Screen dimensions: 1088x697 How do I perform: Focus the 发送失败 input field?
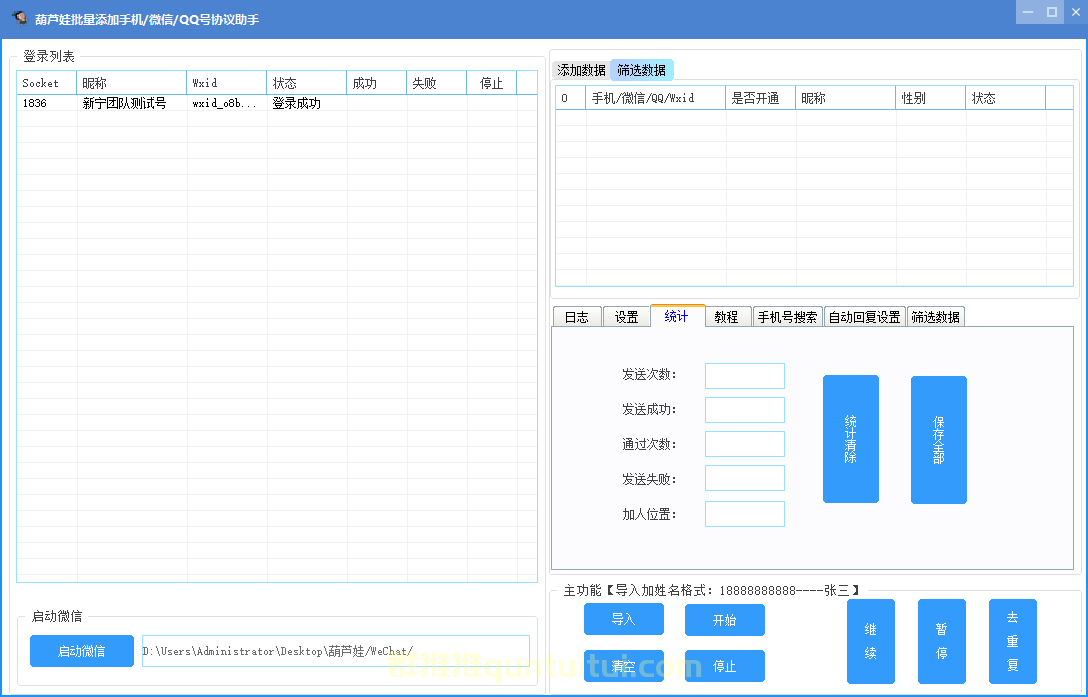745,478
